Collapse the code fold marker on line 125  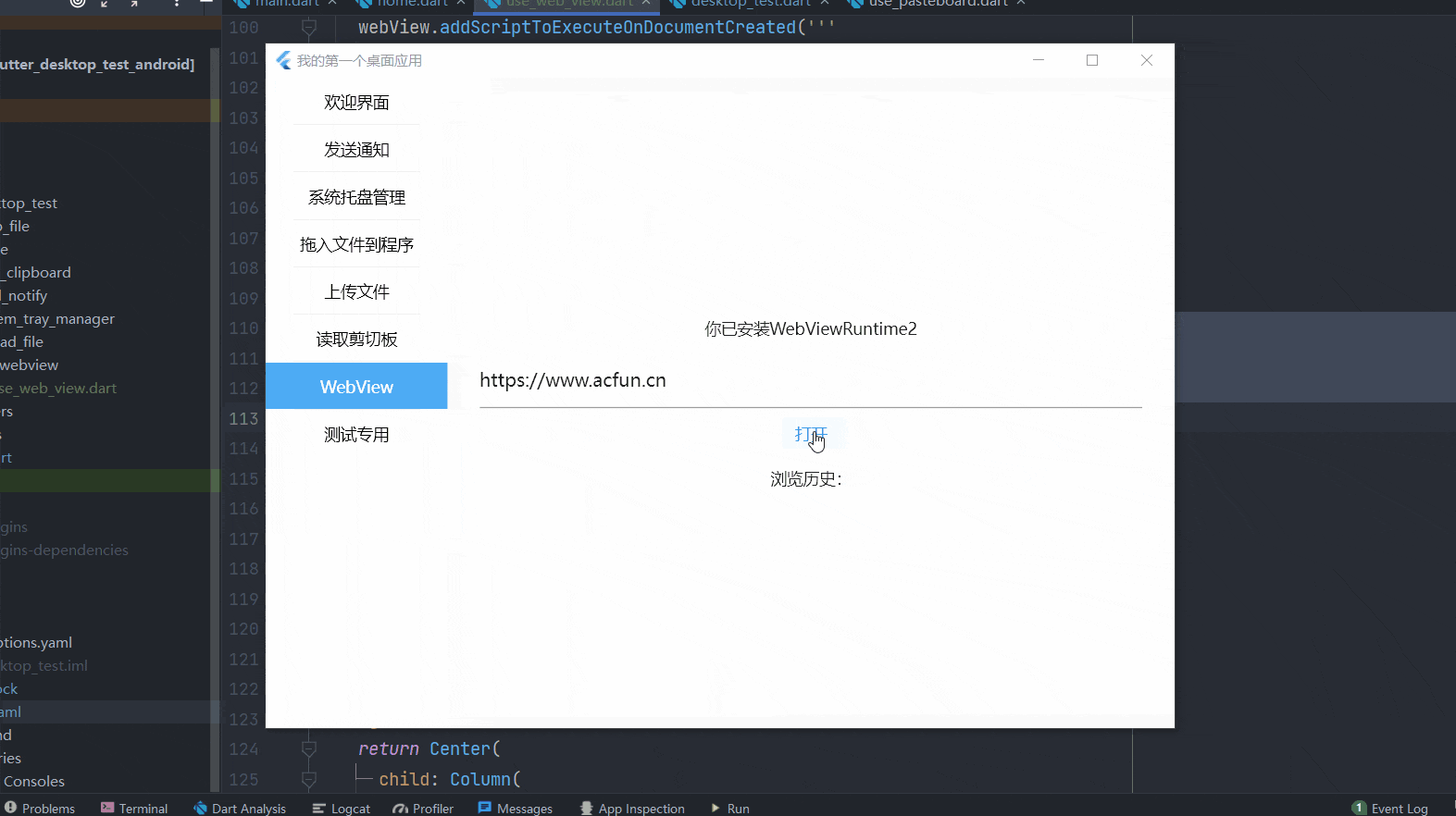coord(309,779)
